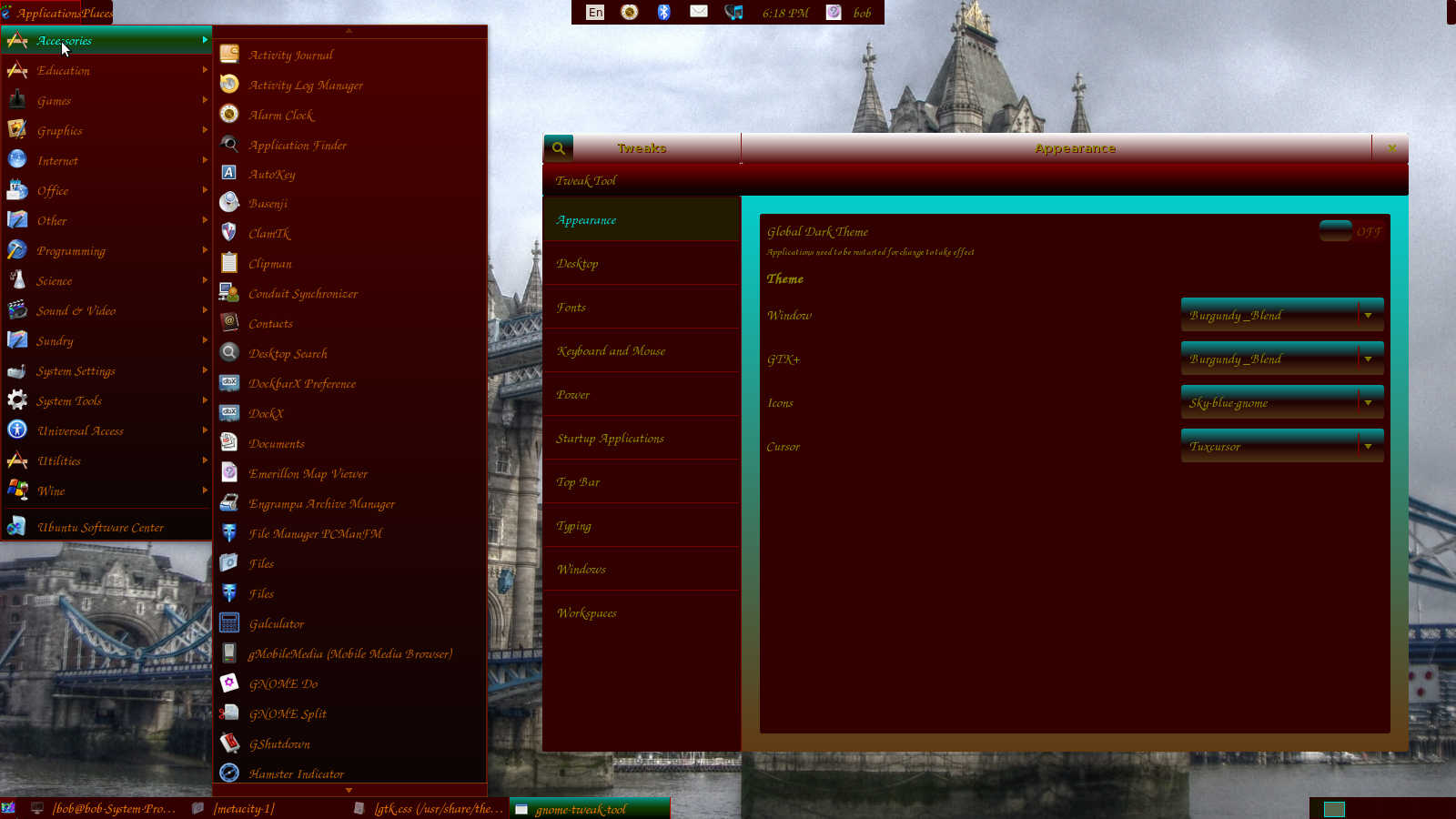Open the Places menu in top panel
Viewport: 1456px width, 819px height.
click(x=96, y=13)
